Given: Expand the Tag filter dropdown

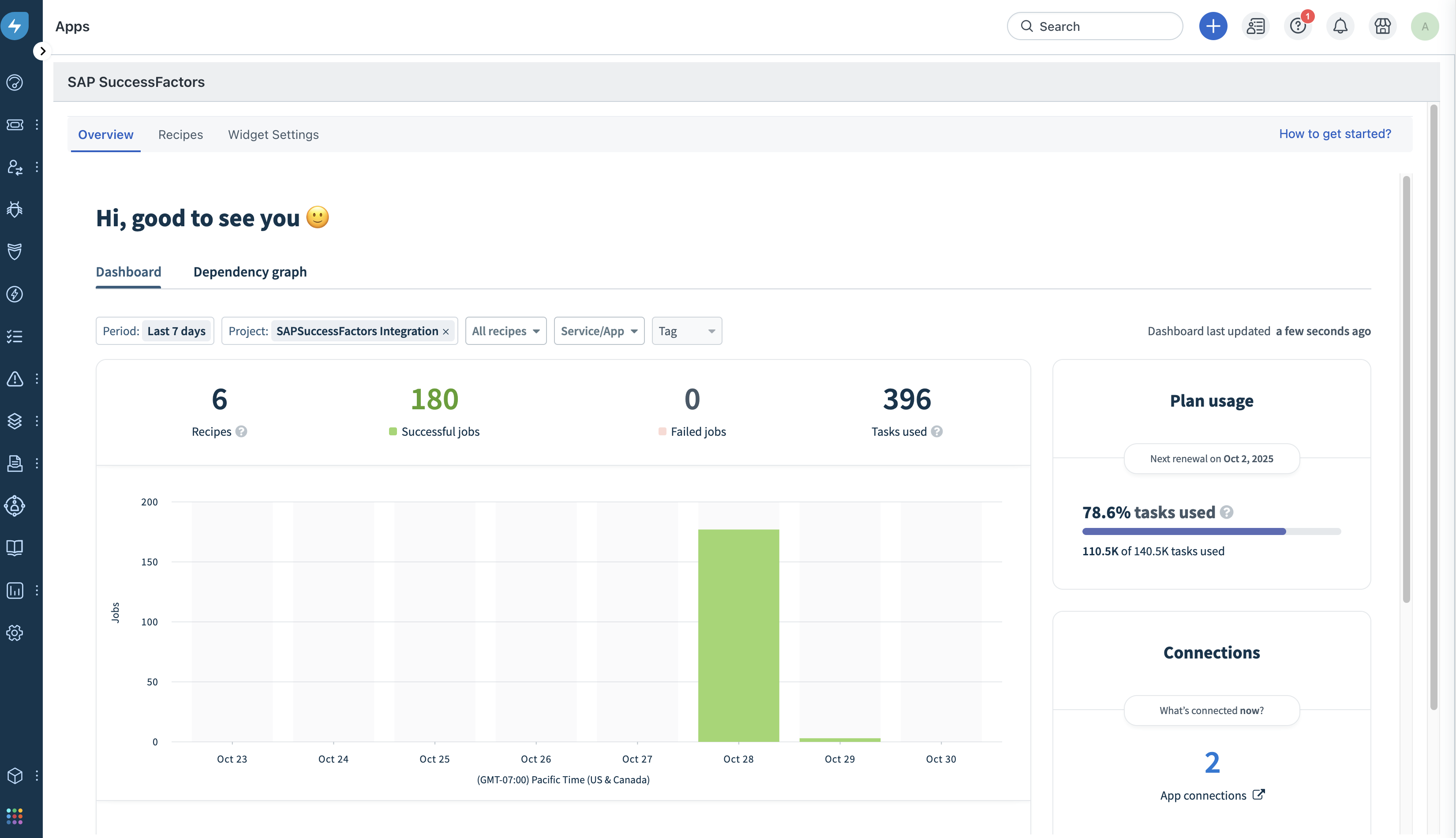Looking at the screenshot, I should [686, 331].
